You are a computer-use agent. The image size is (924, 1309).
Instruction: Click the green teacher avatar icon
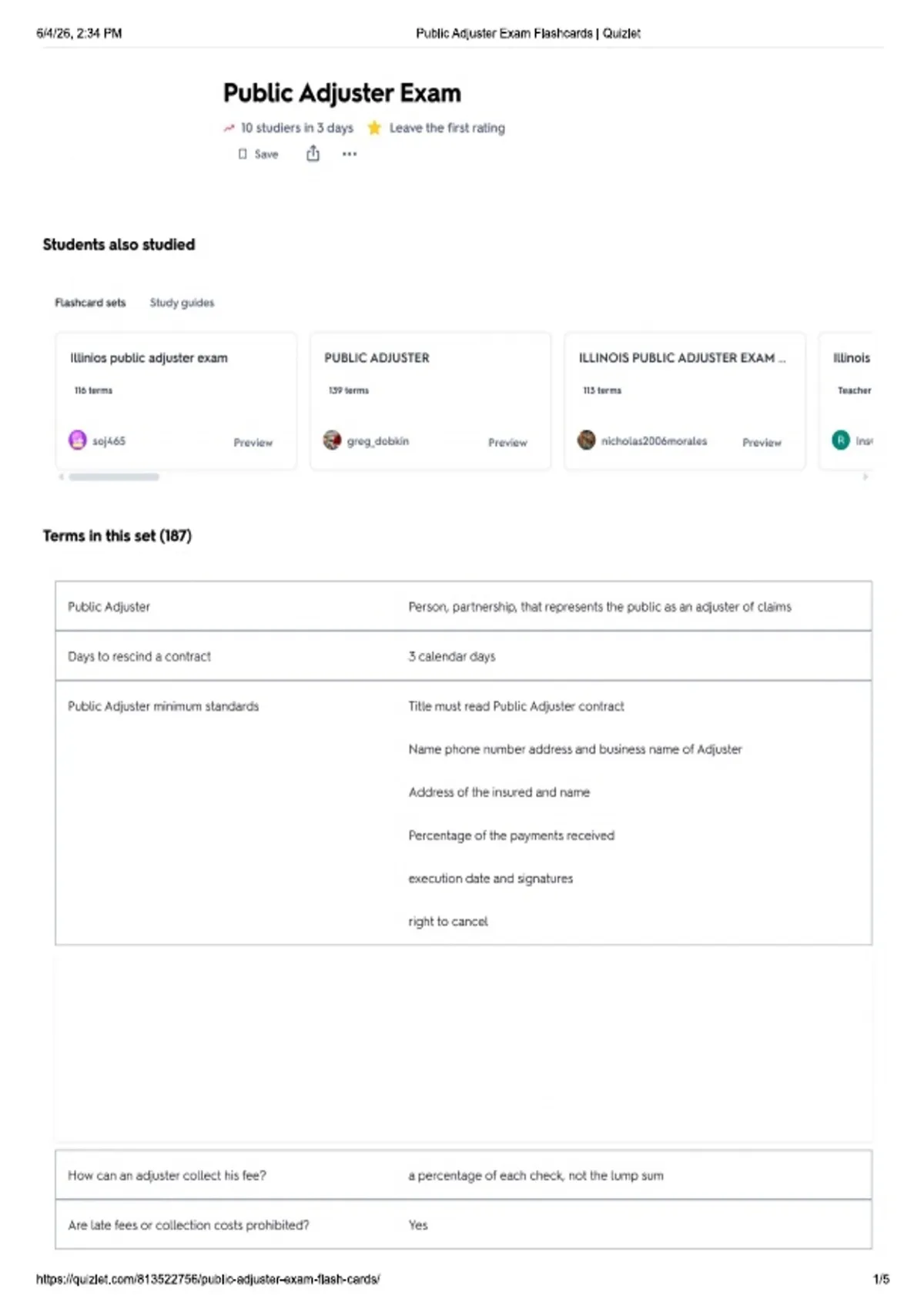841,440
